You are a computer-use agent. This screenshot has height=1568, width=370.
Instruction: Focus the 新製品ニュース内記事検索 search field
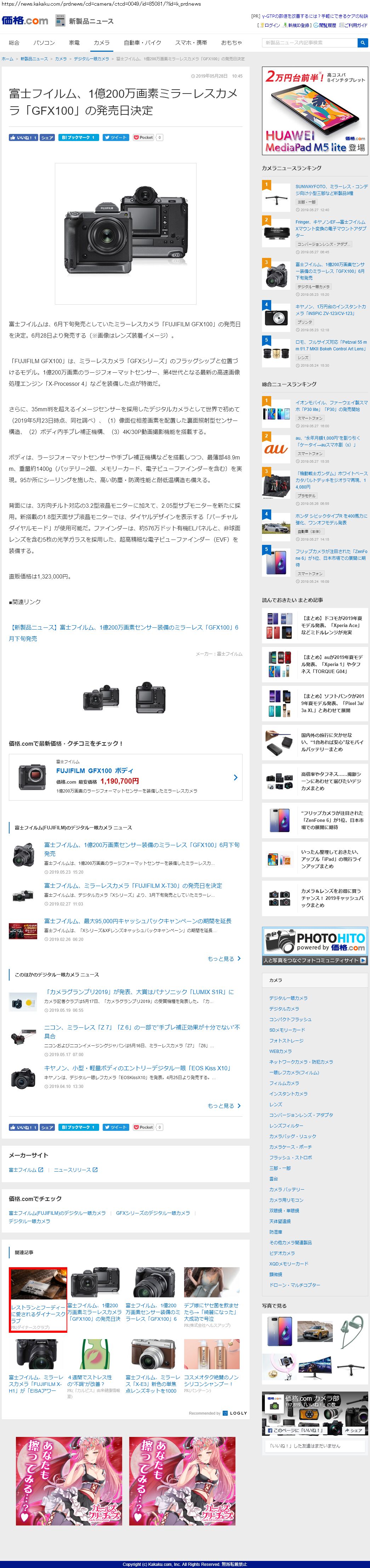[x=310, y=43]
